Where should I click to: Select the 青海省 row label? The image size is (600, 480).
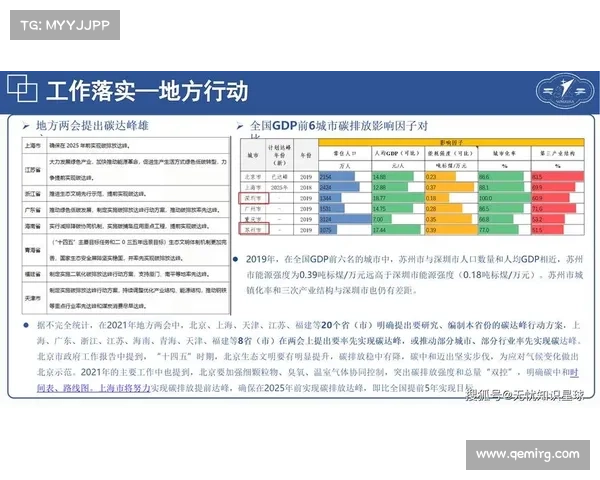[33, 250]
